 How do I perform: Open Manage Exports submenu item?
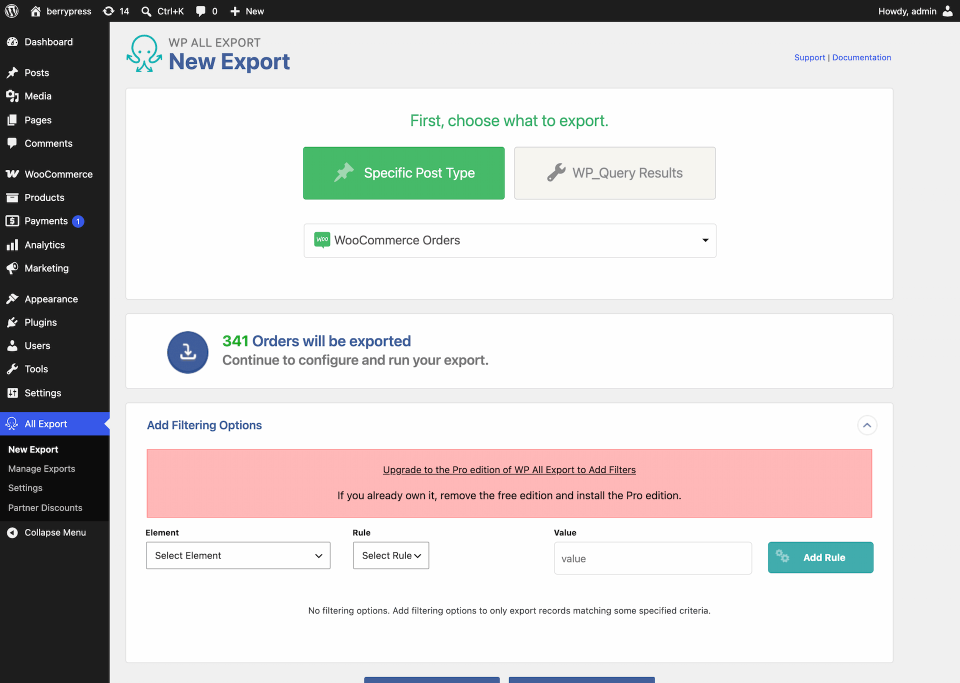(x=42, y=469)
